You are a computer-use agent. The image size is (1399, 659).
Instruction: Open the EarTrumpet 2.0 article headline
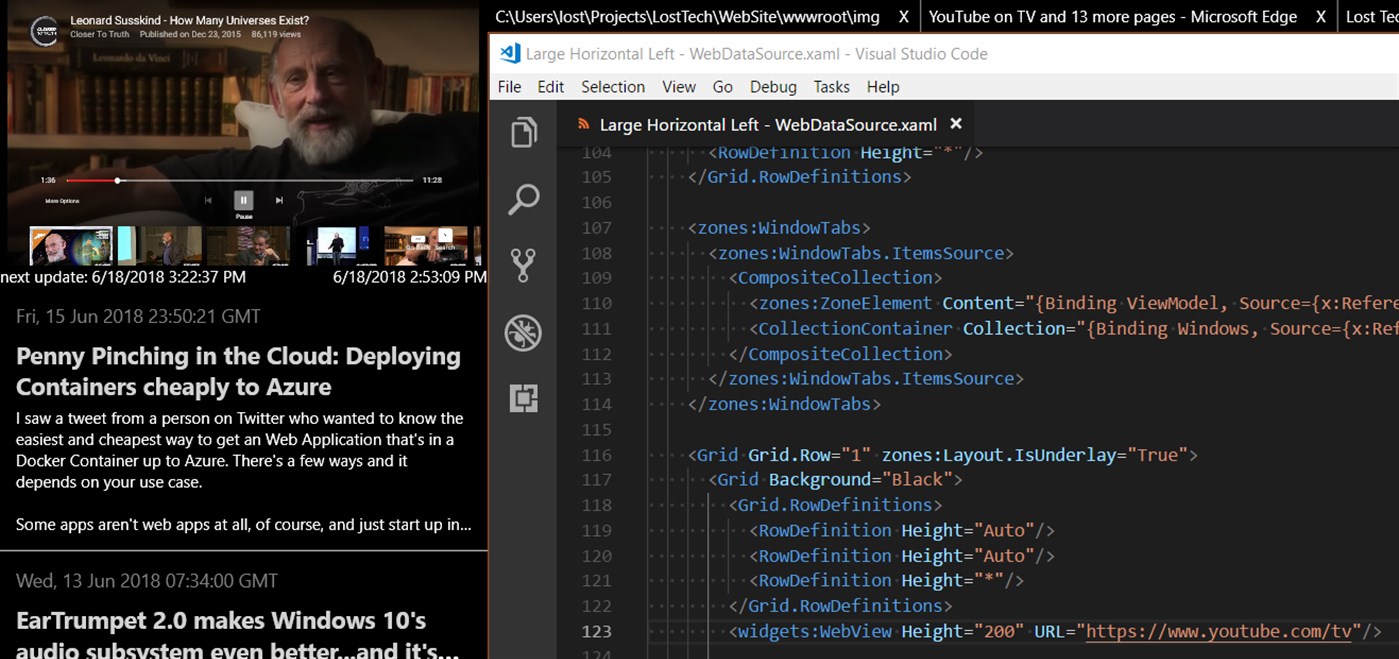pyautogui.click(x=238, y=634)
